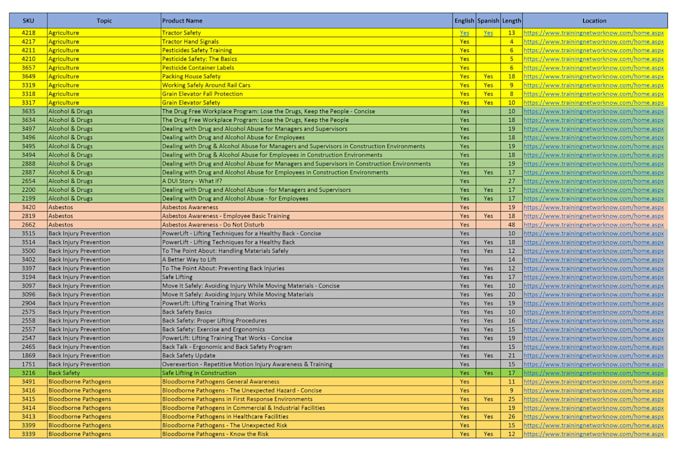Select the English column header
Viewport: 680px width, 451px height.
pyautogui.click(x=464, y=20)
